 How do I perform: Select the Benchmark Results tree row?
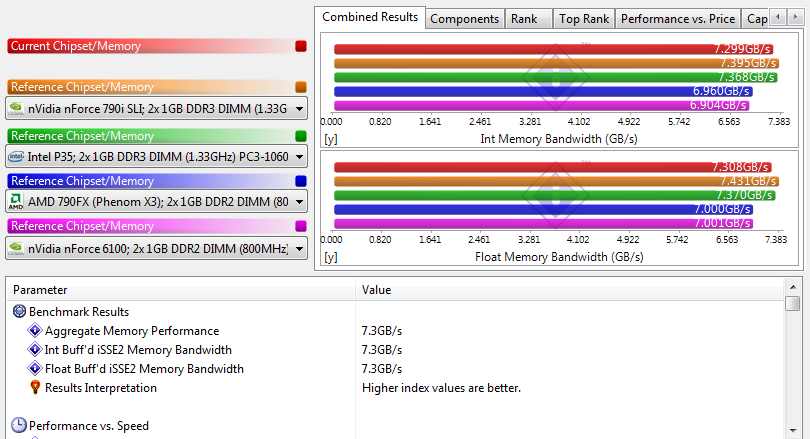[x=395, y=312]
